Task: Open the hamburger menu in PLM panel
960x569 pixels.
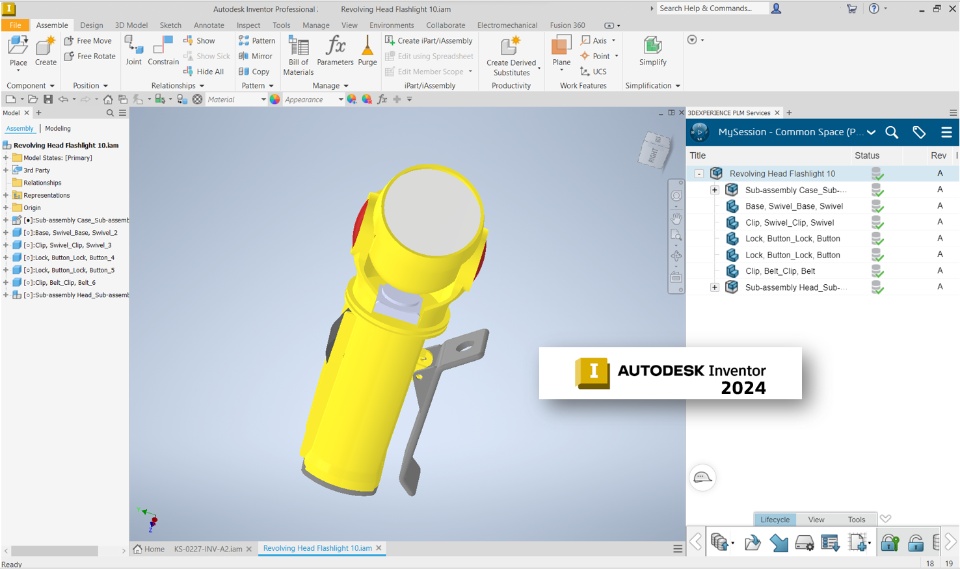Action: 947,132
